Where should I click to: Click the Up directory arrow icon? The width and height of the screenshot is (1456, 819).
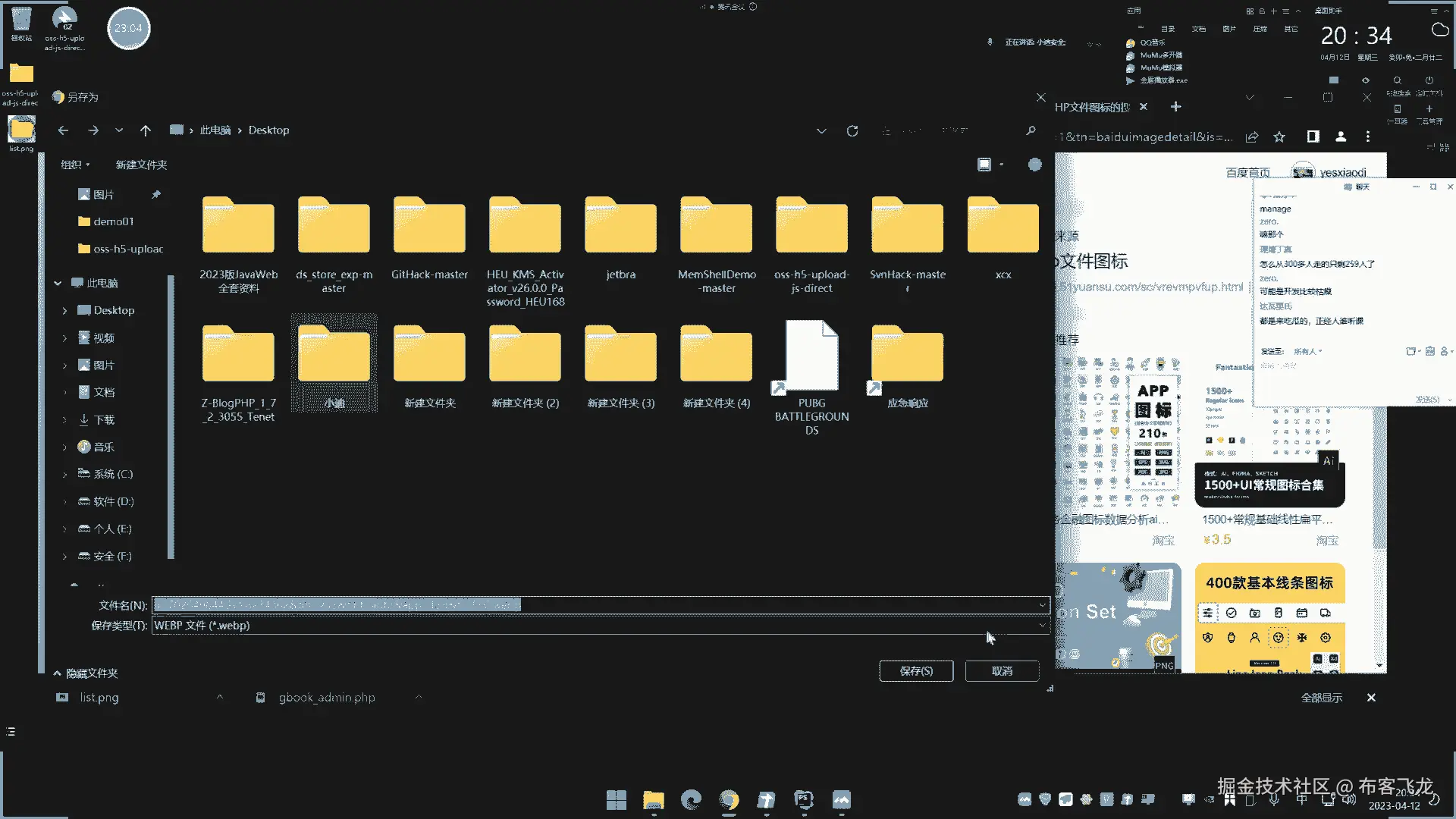[x=146, y=130]
